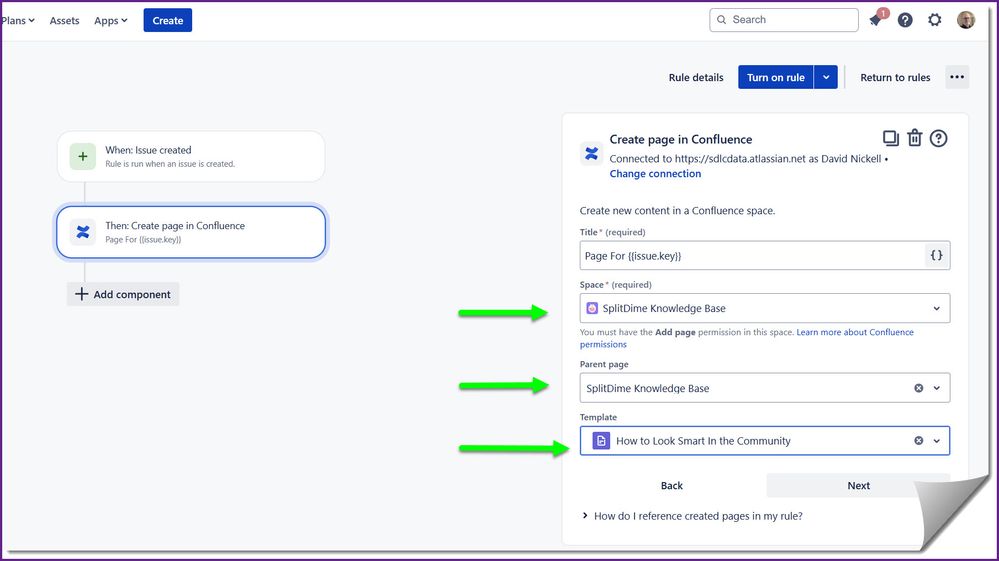Viewport: 999px width, 561px height.
Task: Open the Assets menu item
Action: [x=64, y=20]
